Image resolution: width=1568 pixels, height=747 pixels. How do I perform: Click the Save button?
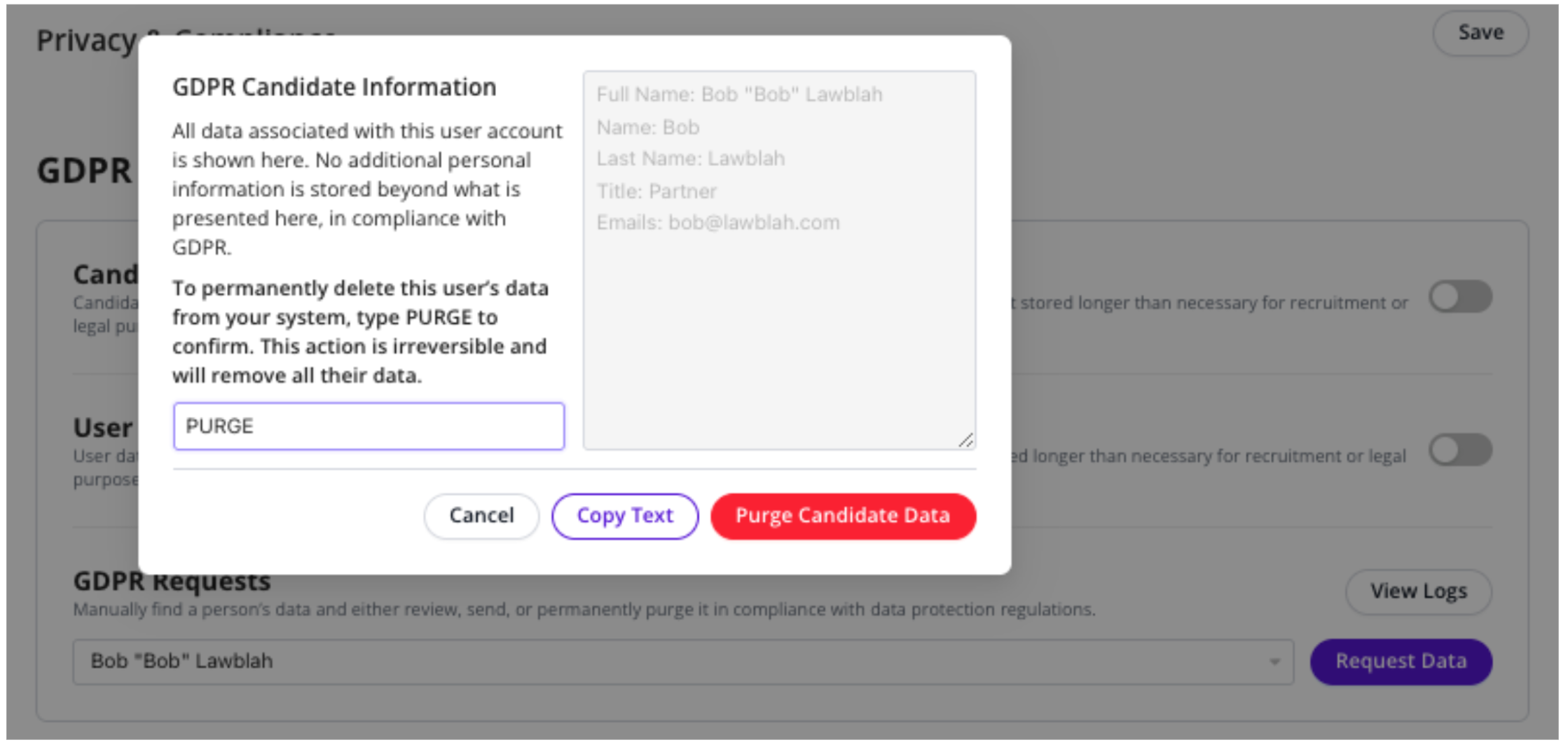point(1480,33)
